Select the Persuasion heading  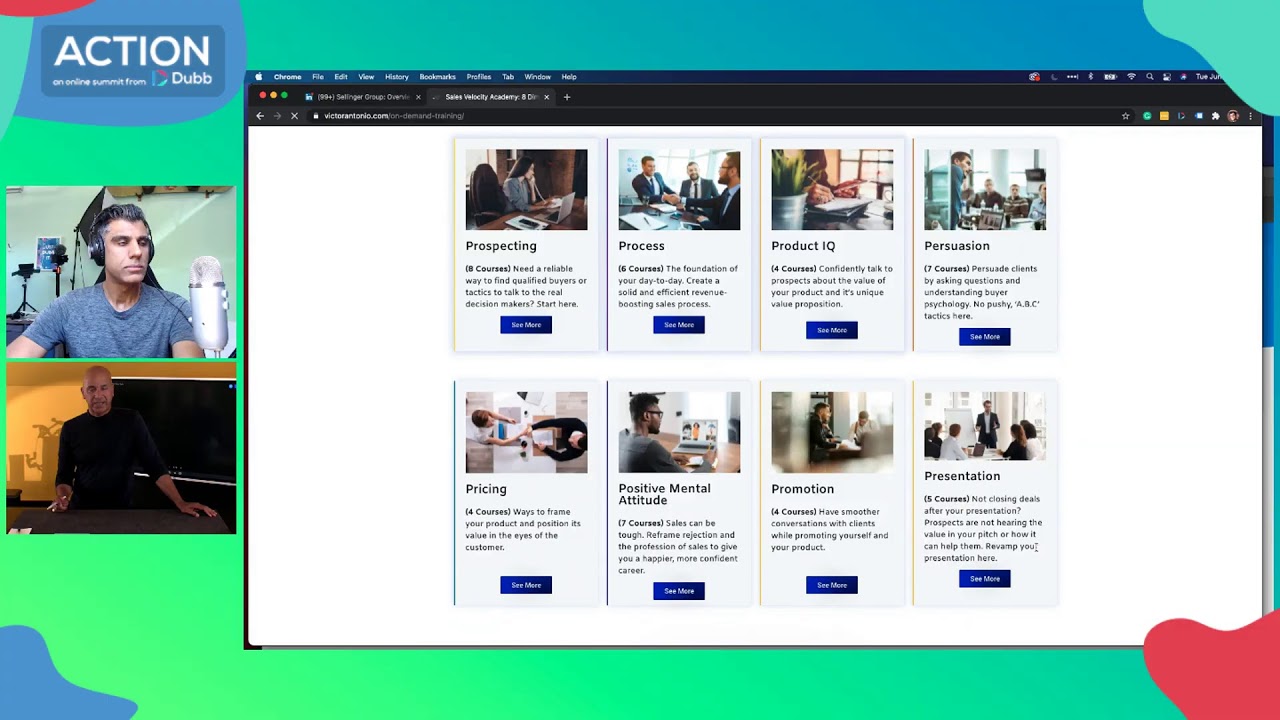[957, 246]
